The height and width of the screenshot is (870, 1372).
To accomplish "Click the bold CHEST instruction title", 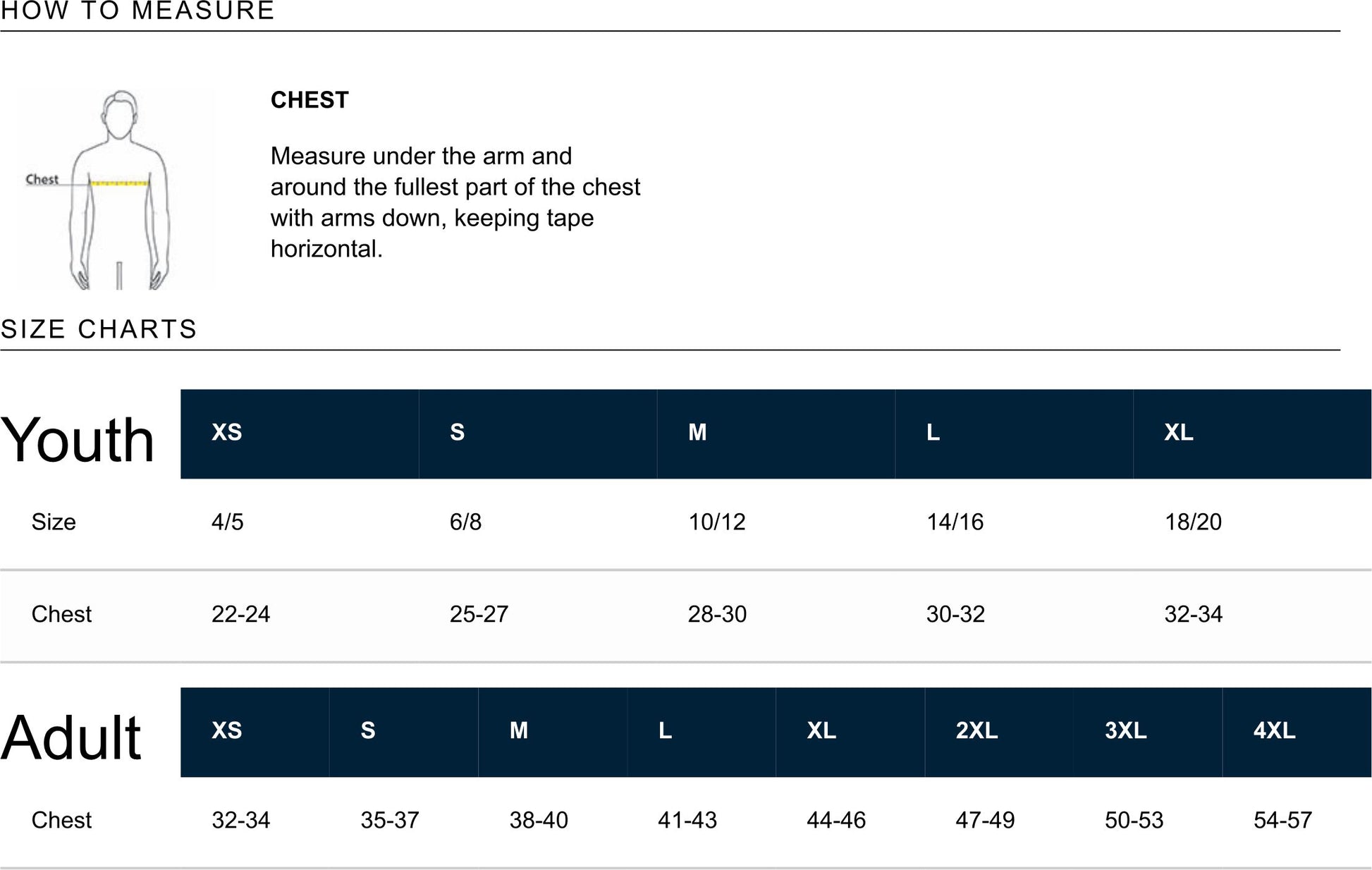I will 310,100.
